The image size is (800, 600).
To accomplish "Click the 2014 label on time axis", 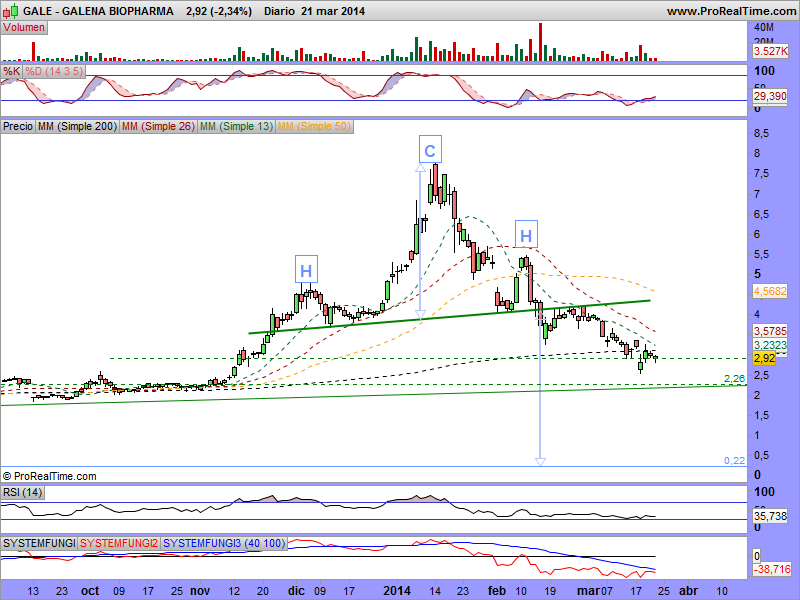I will pyautogui.click(x=396, y=591).
